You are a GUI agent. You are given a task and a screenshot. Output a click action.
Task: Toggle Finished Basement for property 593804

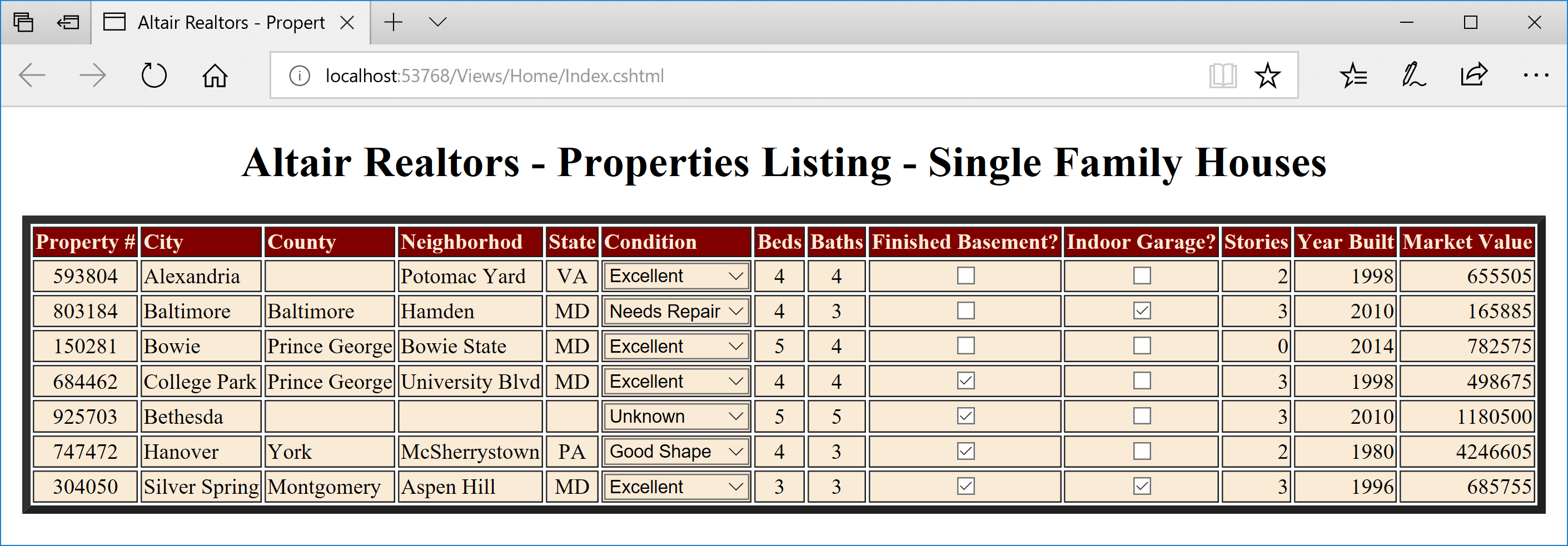coord(965,276)
